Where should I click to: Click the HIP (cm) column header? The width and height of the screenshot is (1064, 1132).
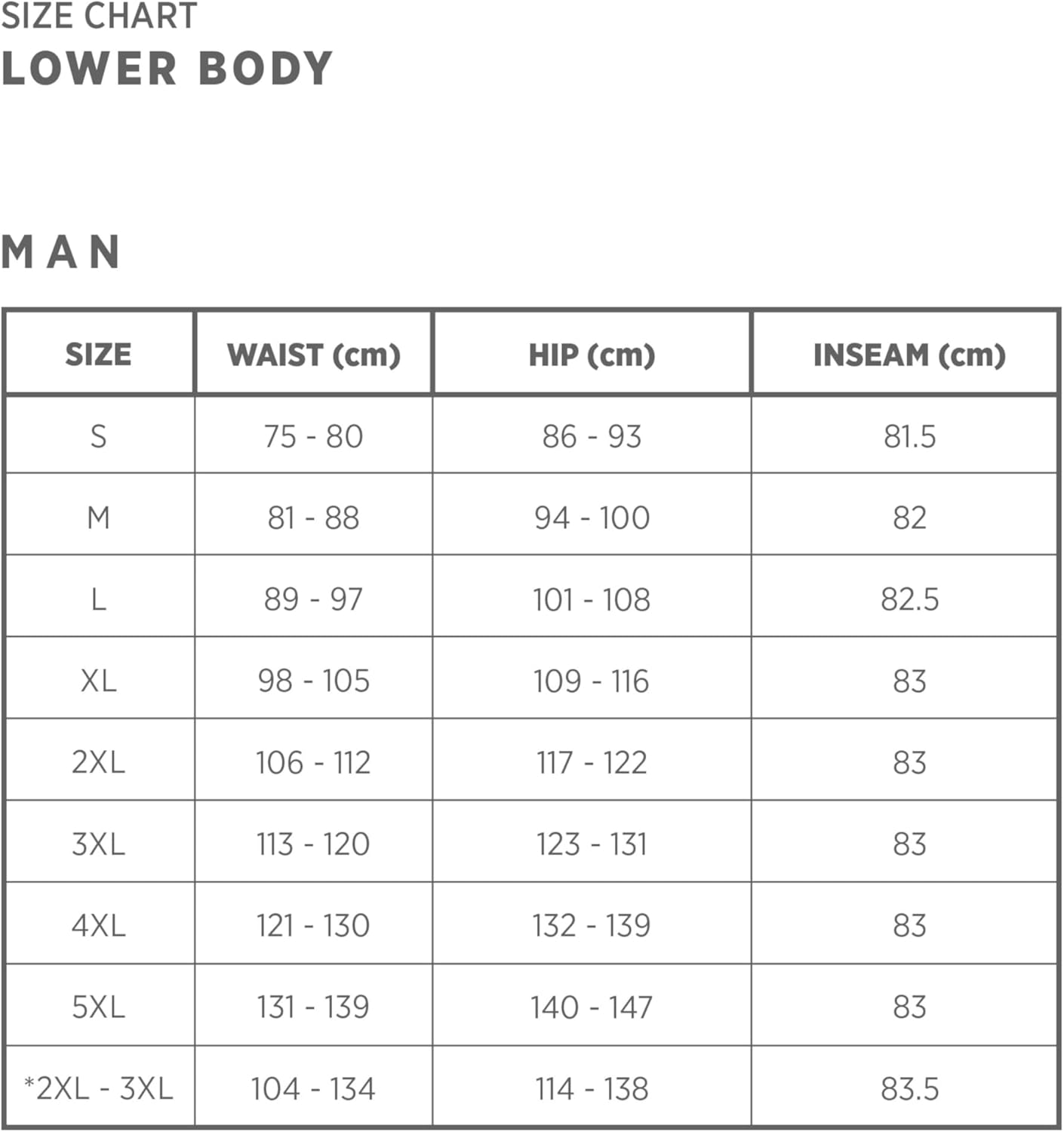pyautogui.click(x=592, y=354)
